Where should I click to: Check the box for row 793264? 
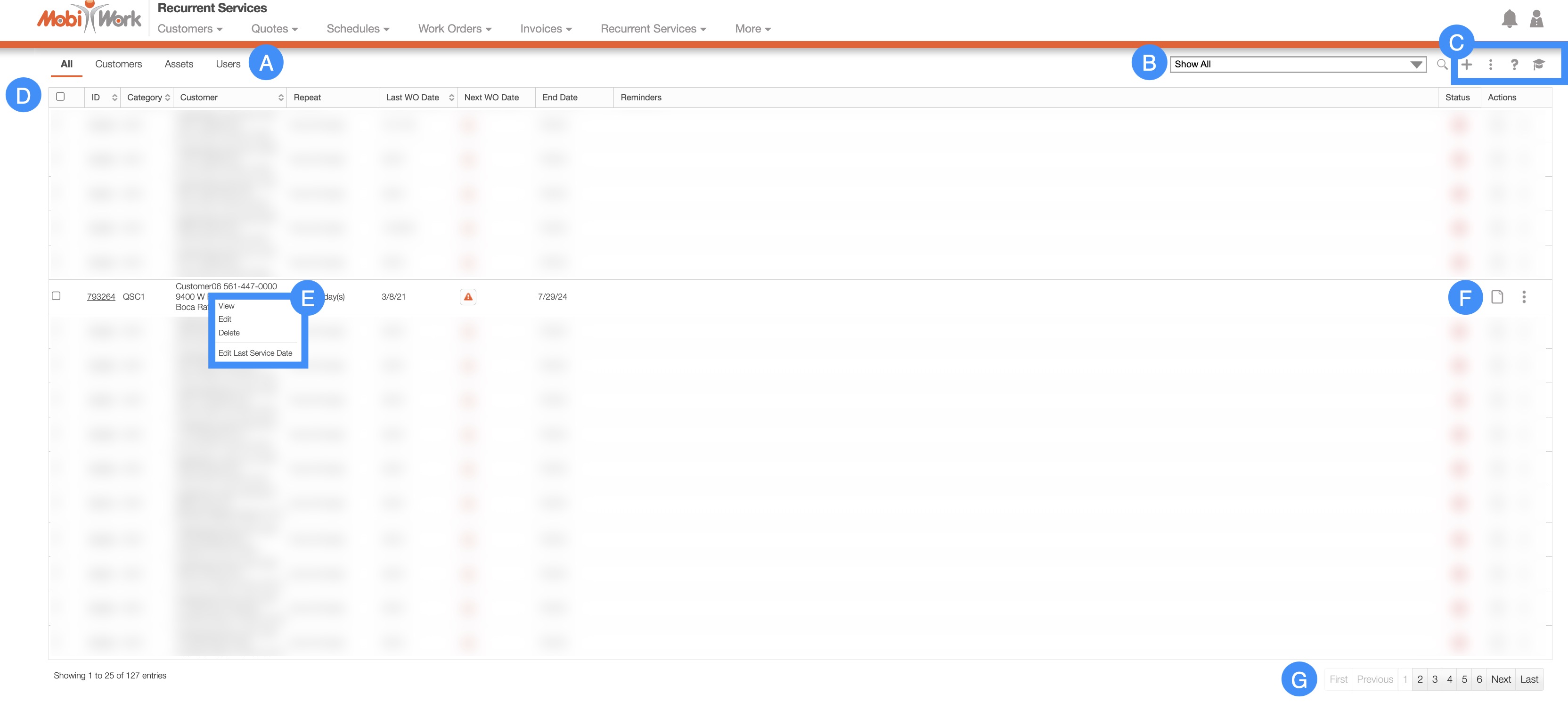(56, 296)
